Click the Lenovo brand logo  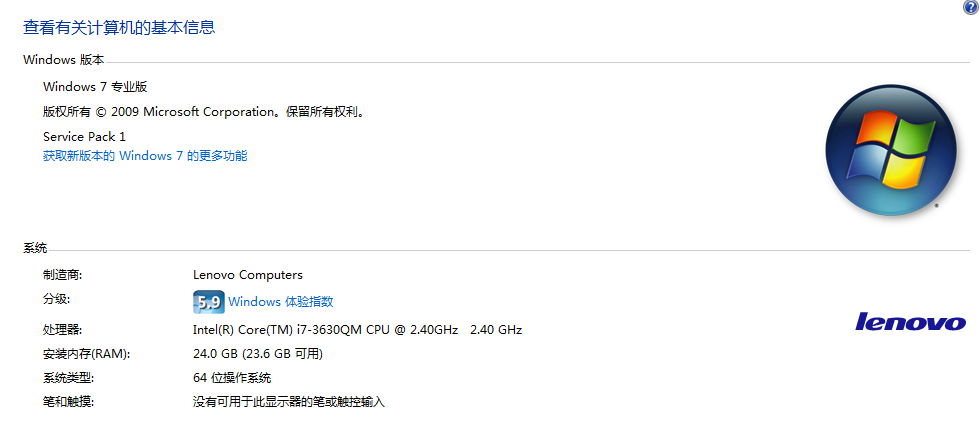click(x=911, y=321)
